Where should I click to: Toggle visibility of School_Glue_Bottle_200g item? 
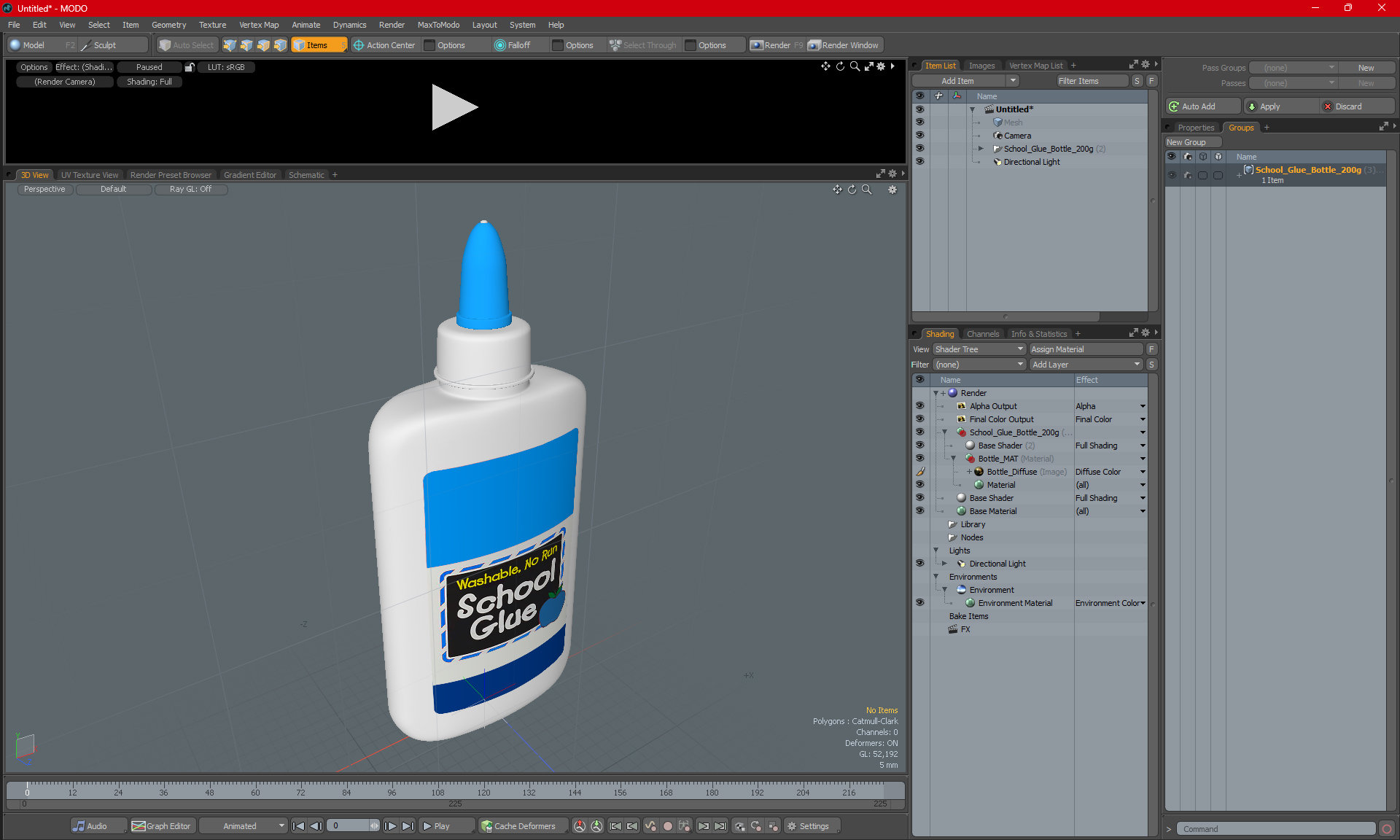click(919, 149)
